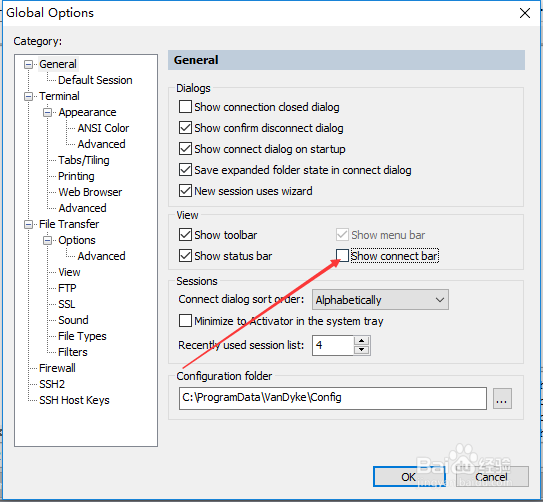
Task: Uncheck Show toolbar option
Action: point(185,235)
